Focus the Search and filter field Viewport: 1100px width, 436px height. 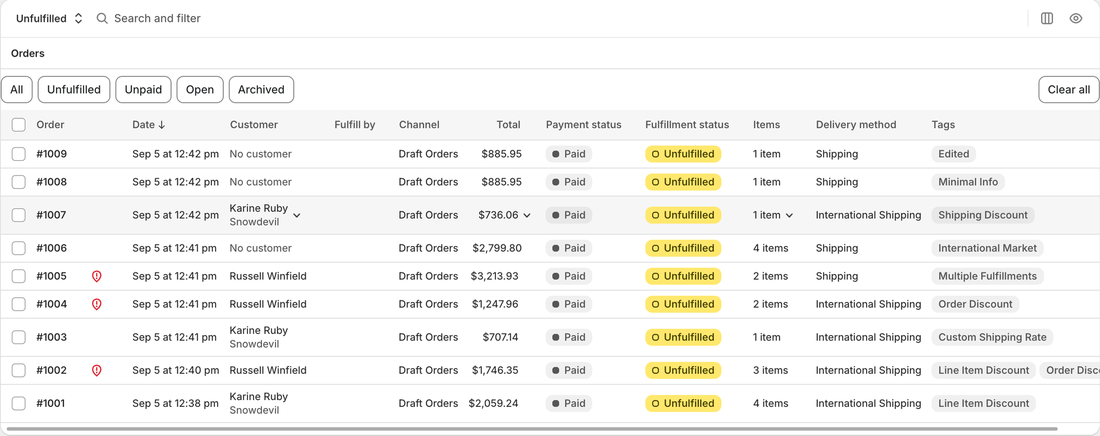(157, 18)
